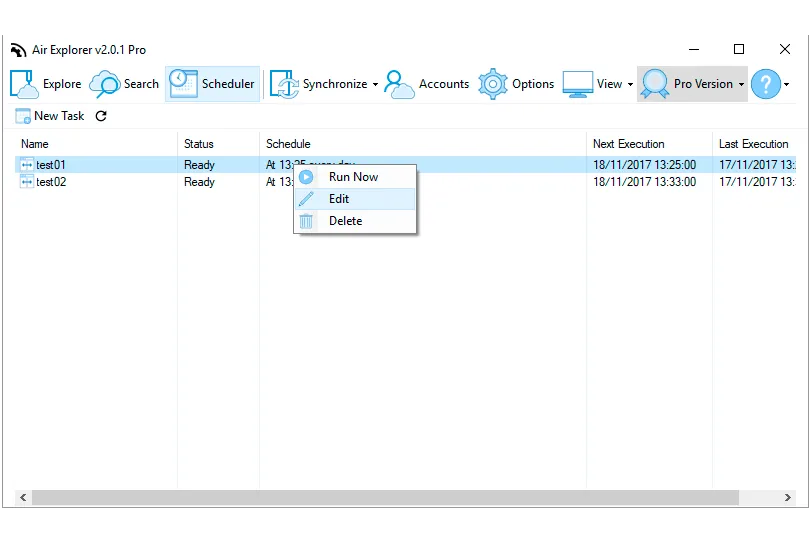Click the refresh tasks icon
The height and width of the screenshot is (543, 811).
(x=101, y=116)
